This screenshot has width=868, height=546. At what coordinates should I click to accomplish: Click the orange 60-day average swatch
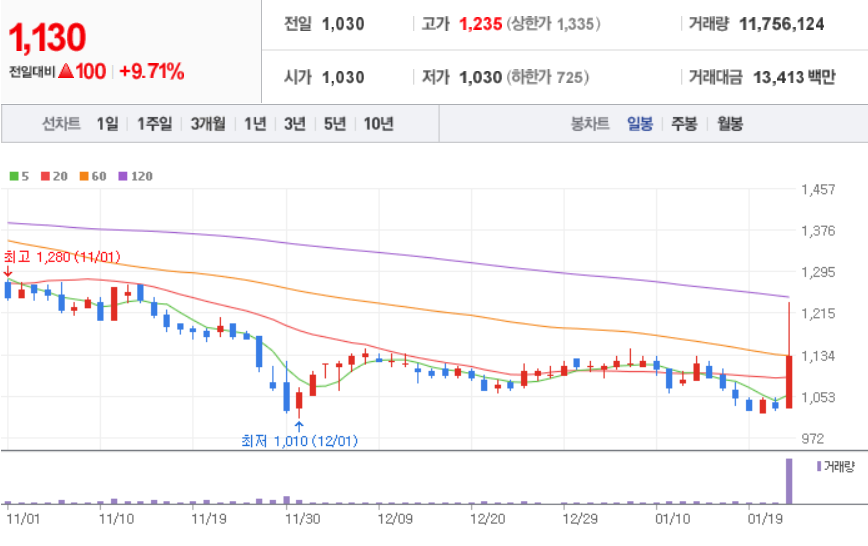[84, 176]
